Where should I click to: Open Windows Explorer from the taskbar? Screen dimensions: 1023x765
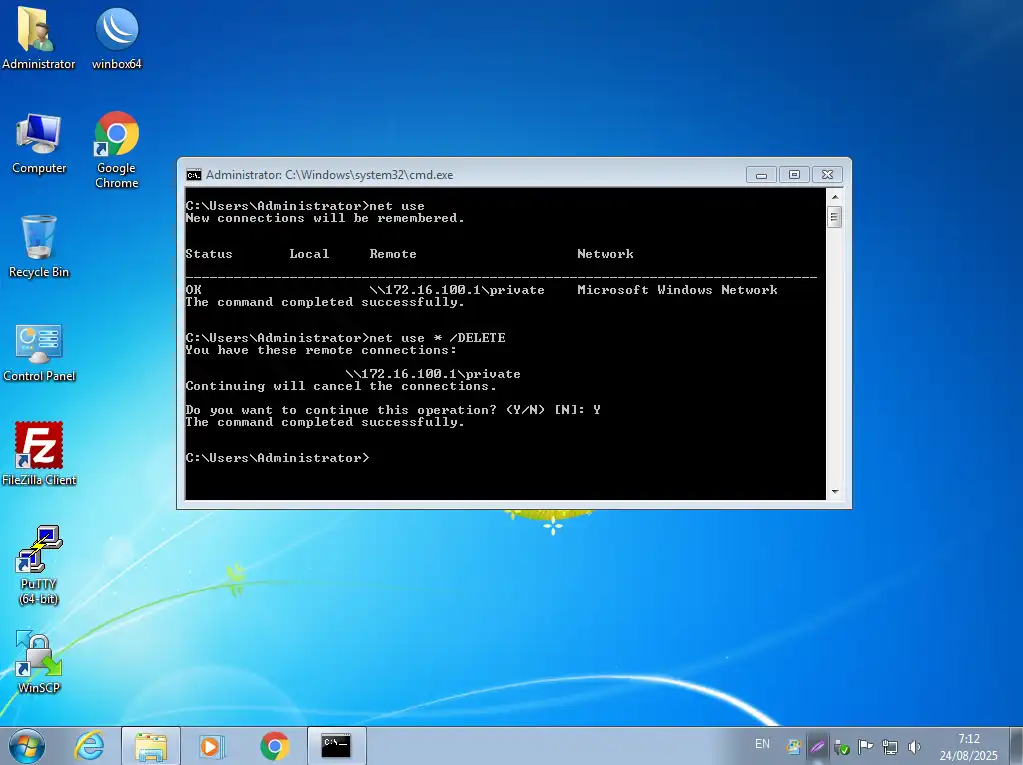(x=151, y=746)
